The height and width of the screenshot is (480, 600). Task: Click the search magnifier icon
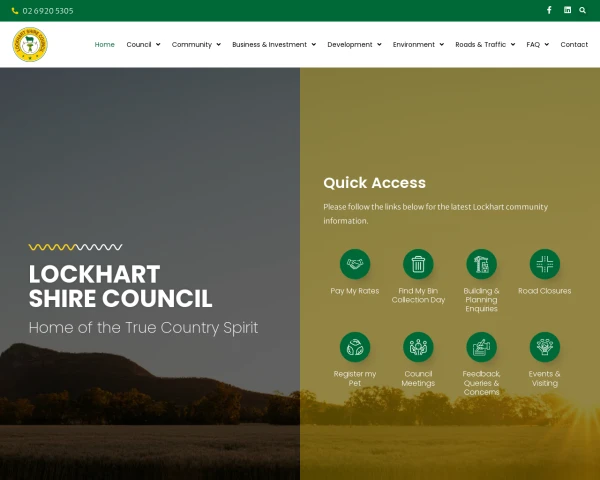click(582, 10)
